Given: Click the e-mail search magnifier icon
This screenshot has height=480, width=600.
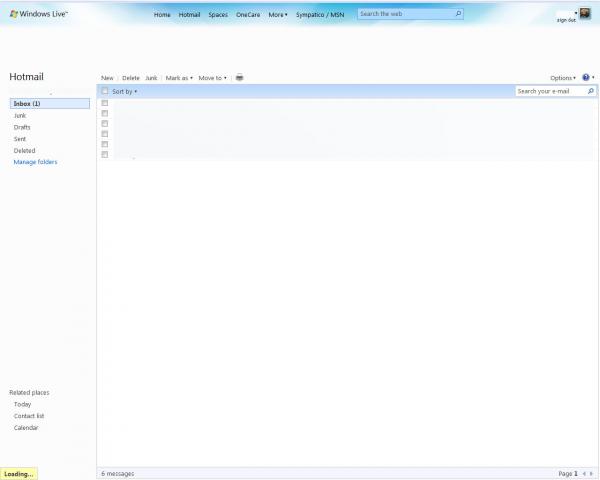Looking at the screenshot, I should point(590,91).
